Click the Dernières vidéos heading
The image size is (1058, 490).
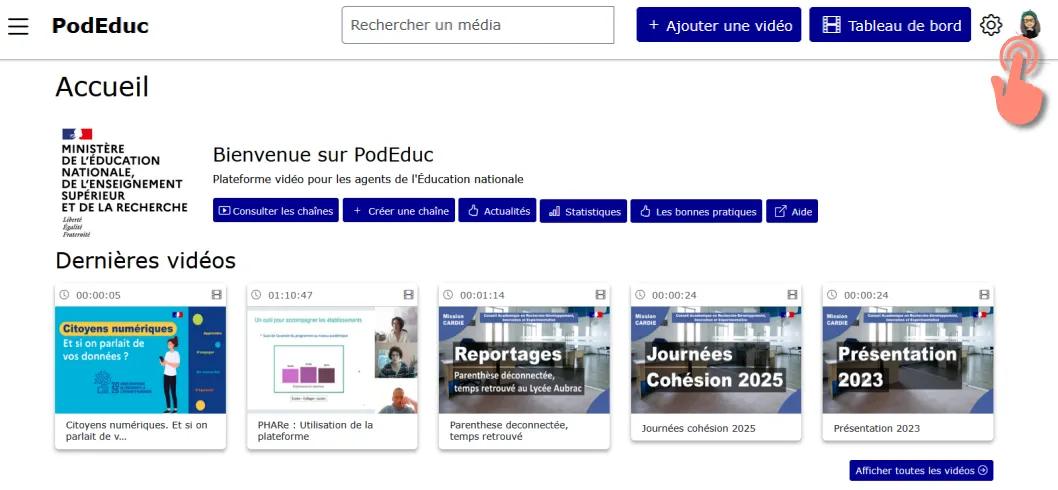coord(146,261)
